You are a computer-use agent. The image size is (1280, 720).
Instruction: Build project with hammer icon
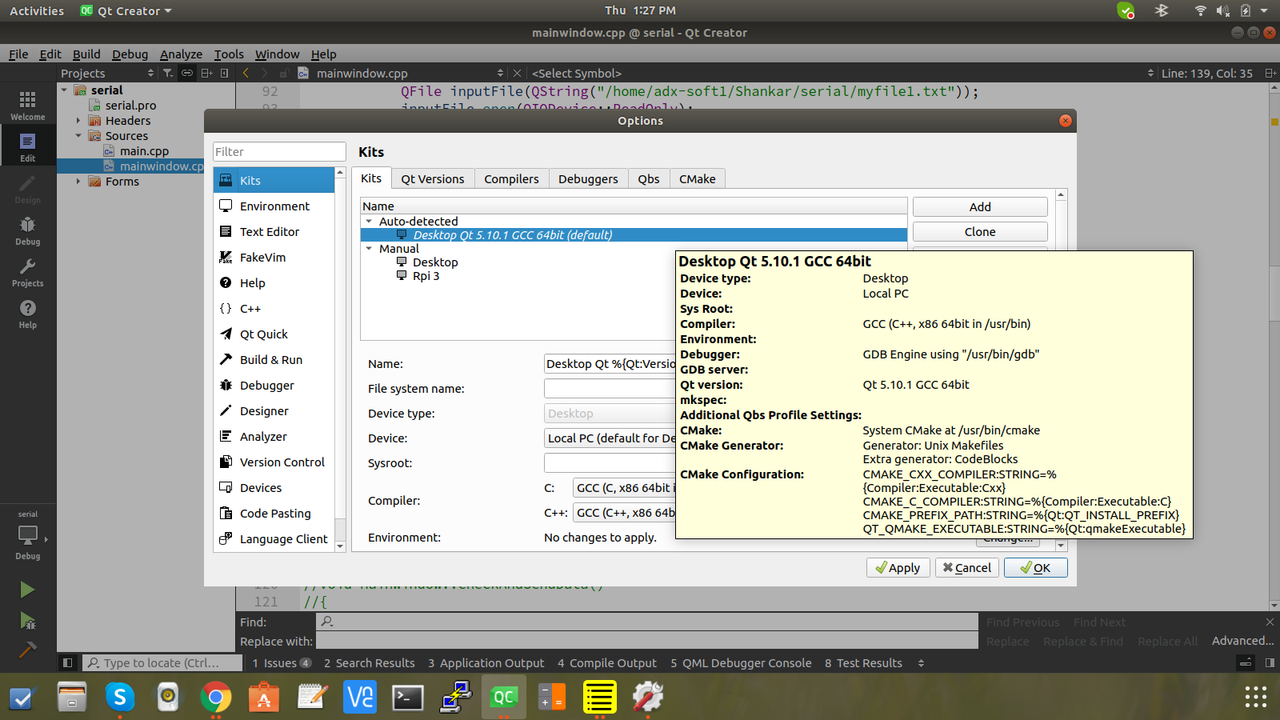[27, 649]
